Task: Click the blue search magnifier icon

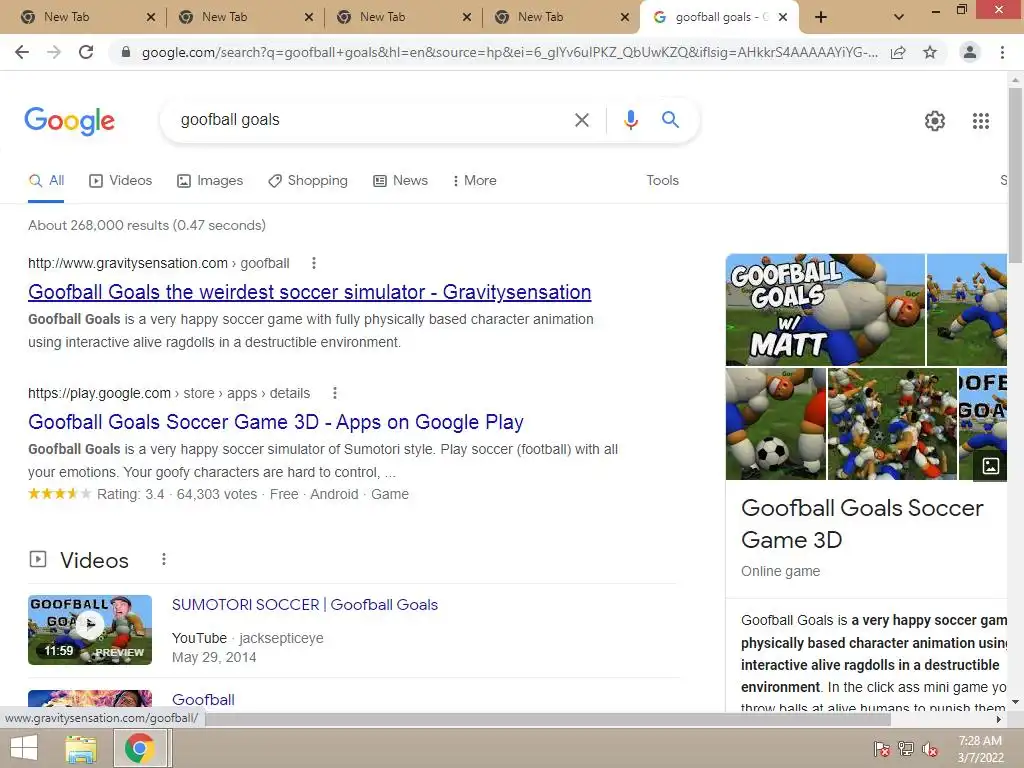Action: [x=670, y=120]
